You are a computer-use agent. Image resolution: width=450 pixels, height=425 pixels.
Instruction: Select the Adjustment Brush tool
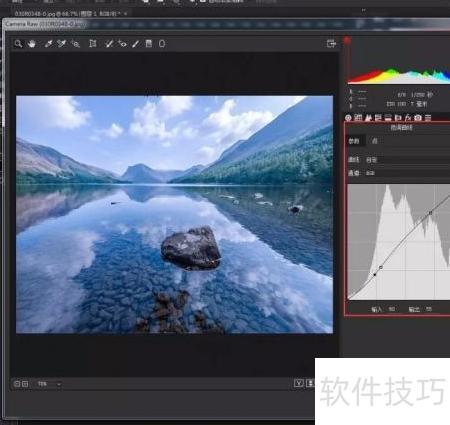135,44
